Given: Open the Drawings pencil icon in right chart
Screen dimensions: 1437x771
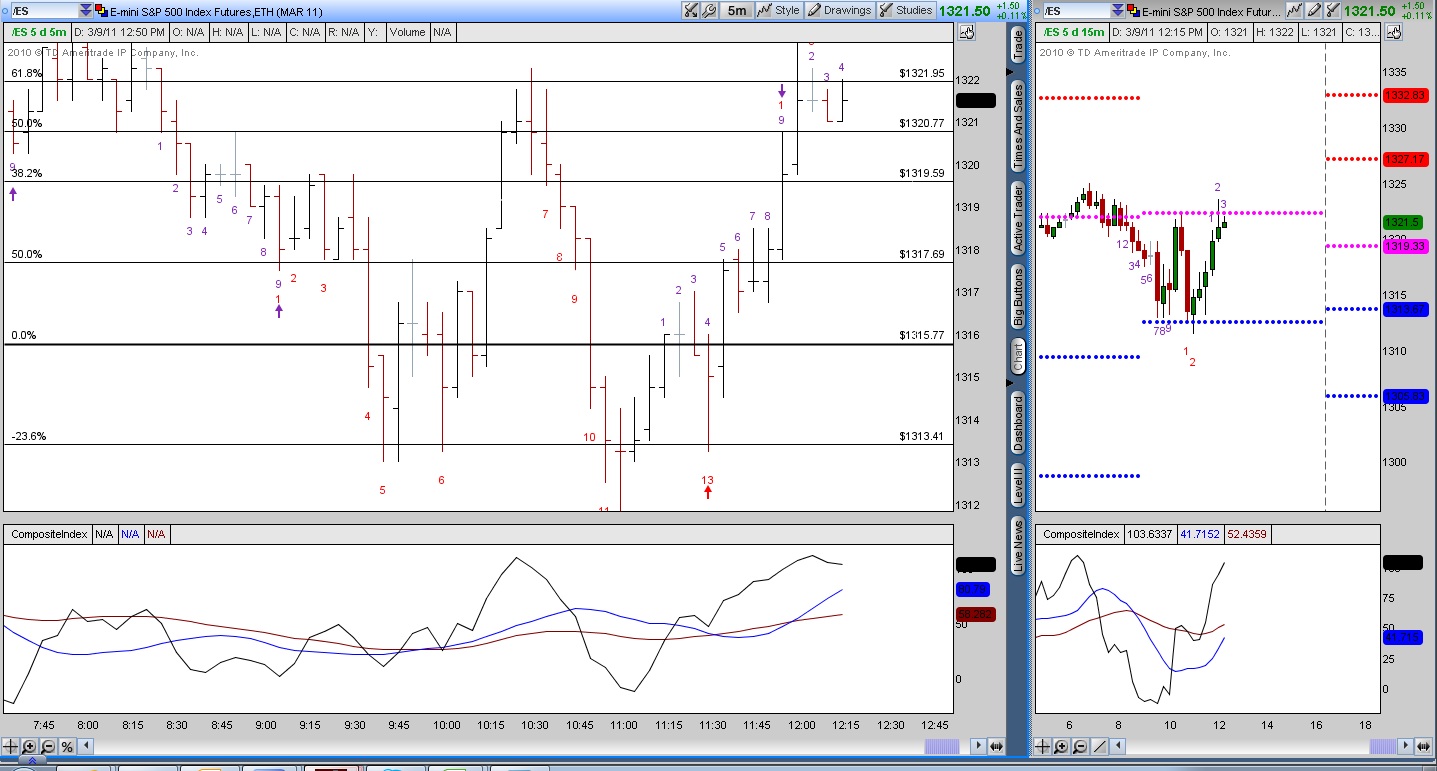Looking at the screenshot, I should click(1312, 10).
